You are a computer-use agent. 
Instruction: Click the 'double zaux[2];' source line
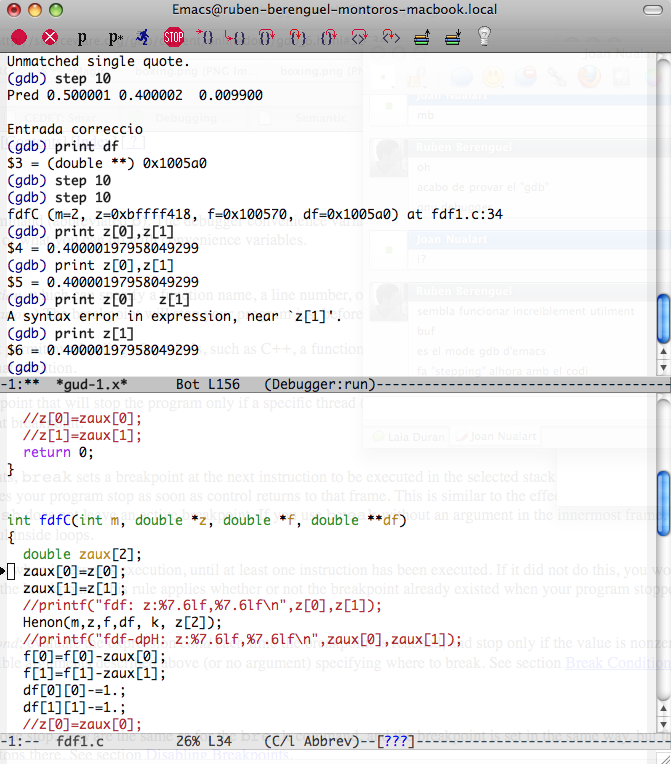pyautogui.click(x=82, y=554)
